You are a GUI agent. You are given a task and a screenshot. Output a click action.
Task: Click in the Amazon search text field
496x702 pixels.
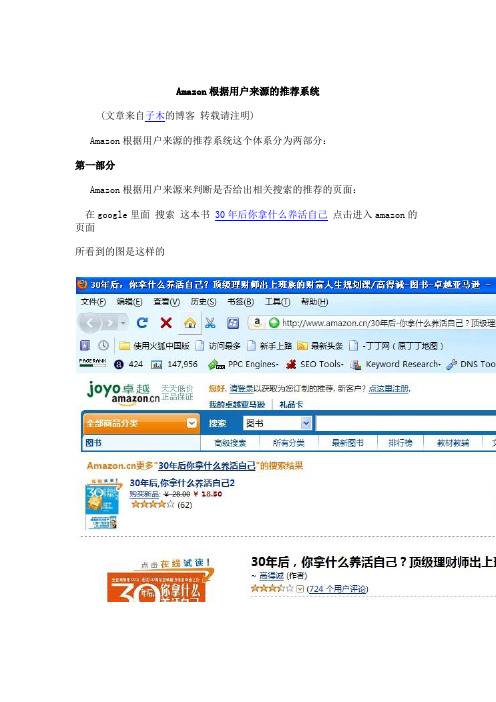[406, 423]
